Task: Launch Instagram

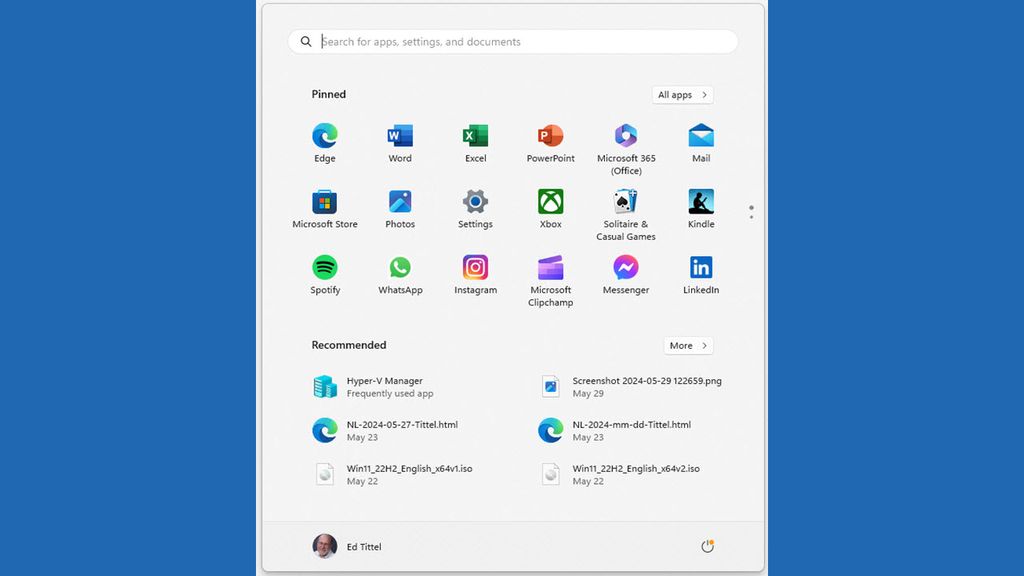Action: click(474, 269)
